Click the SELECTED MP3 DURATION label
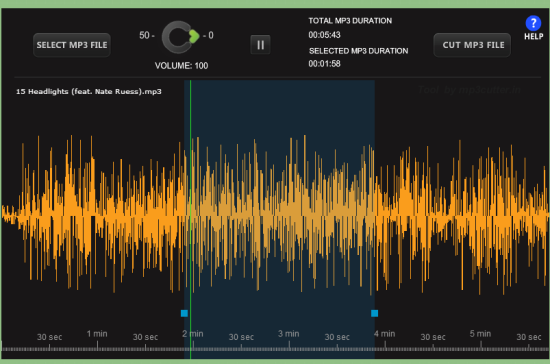This screenshot has height=364, width=550. click(x=358, y=51)
